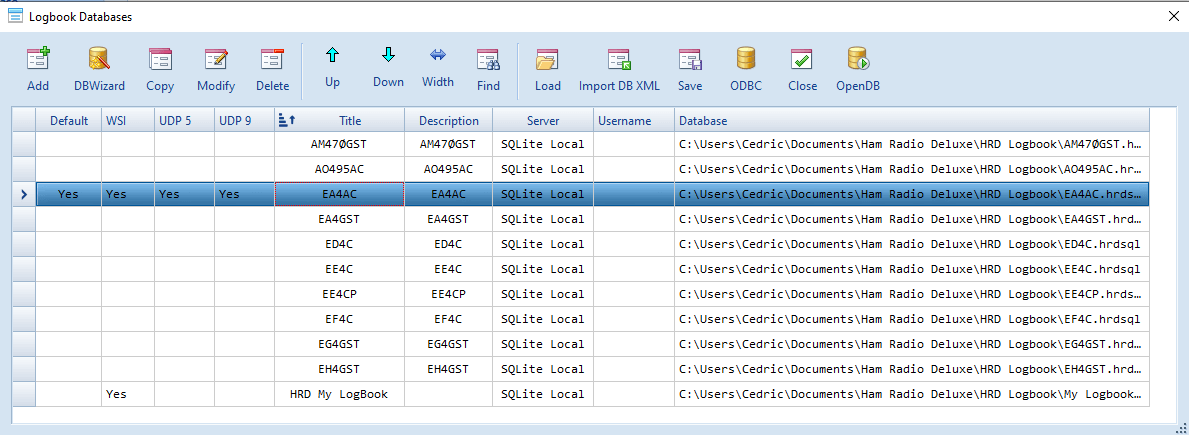Screen dimensions: 1189x435
Task: Move entry Down with the arrow icon
Action: (x=388, y=57)
